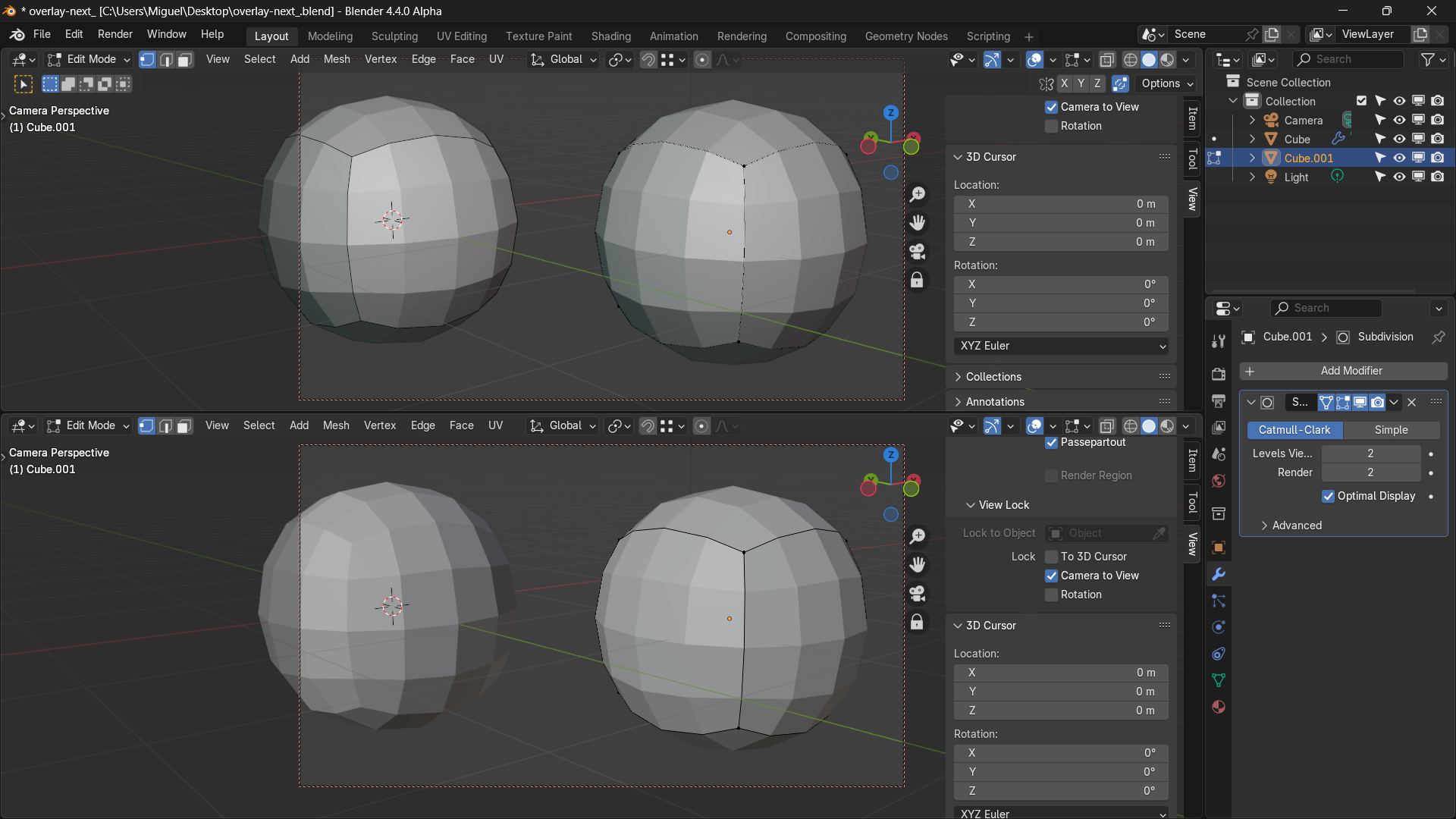Open XYZ Euler rotation mode dropdown in top sidebar
The height and width of the screenshot is (819, 1456).
pos(1060,346)
